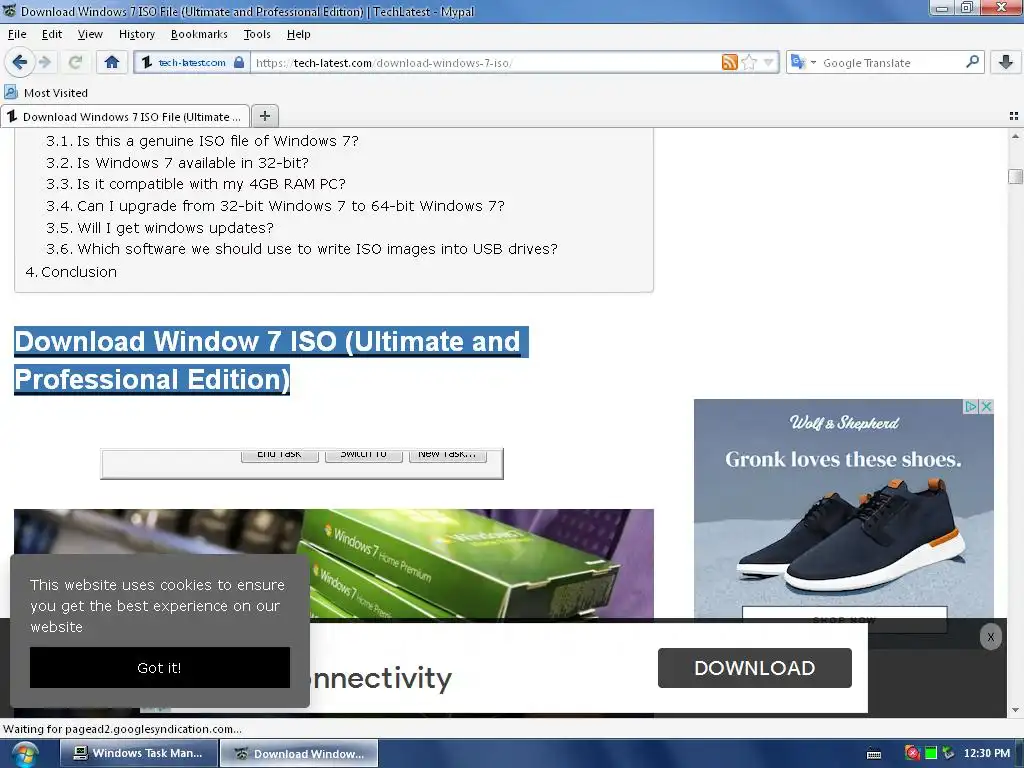The width and height of the screenshot is (1024, 768).
Task: Click the cookie notice text
Action: (x=157, y=605)
